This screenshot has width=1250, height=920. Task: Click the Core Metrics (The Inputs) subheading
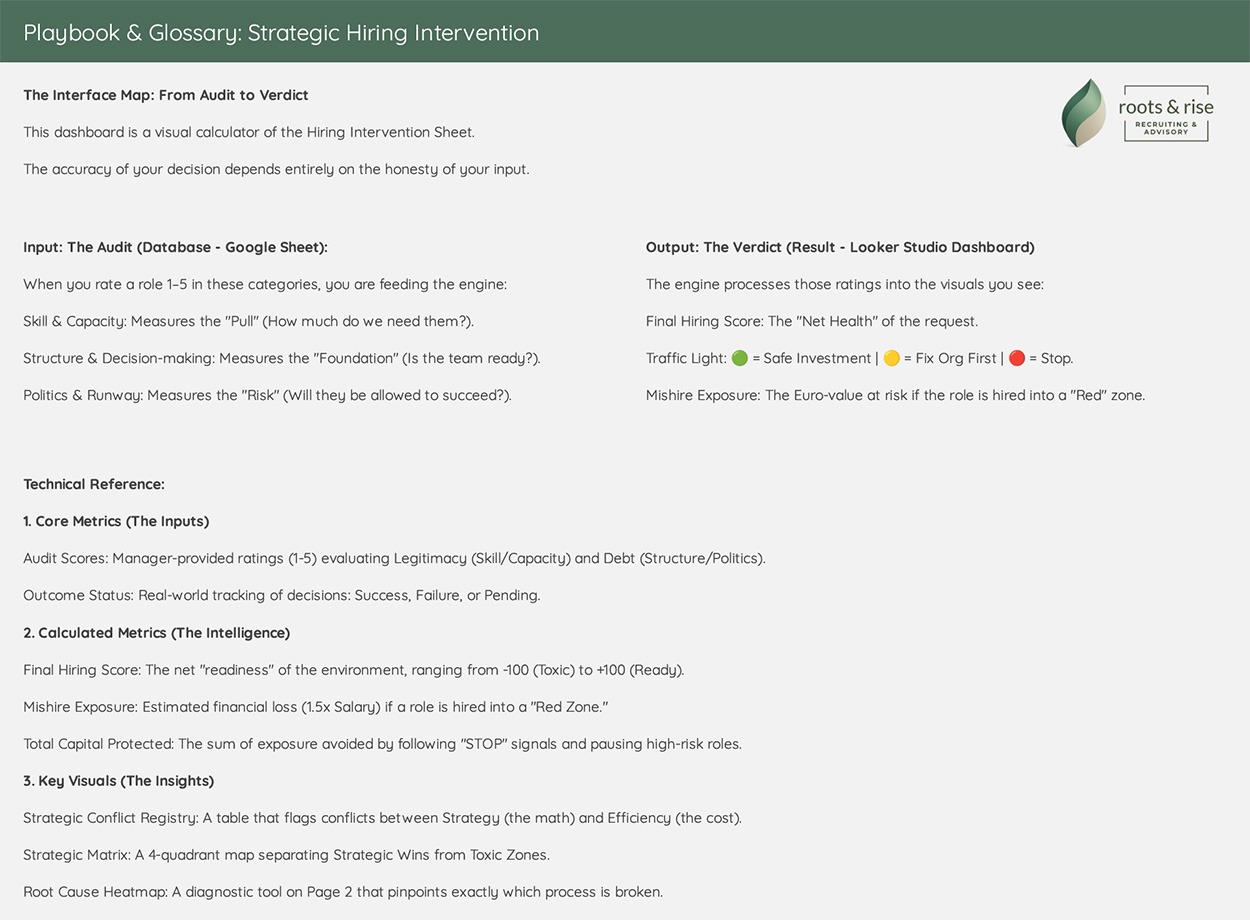tap(116, 521)
